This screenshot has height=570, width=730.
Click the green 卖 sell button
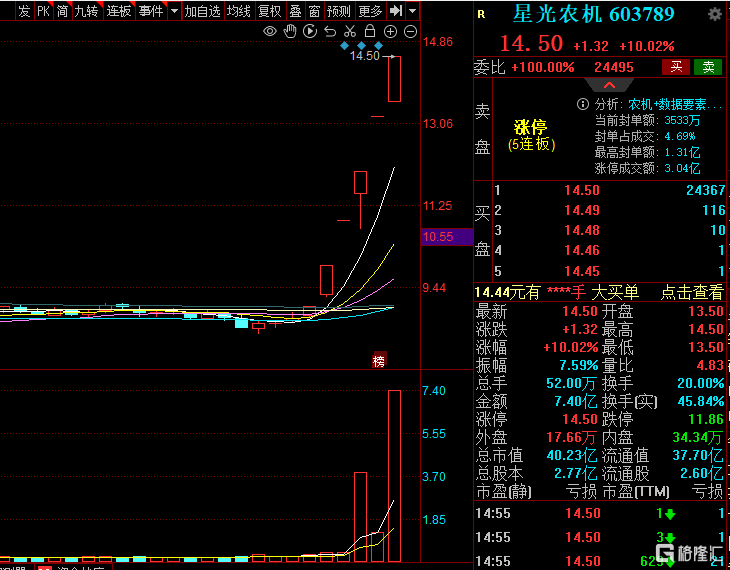point(708,67)
